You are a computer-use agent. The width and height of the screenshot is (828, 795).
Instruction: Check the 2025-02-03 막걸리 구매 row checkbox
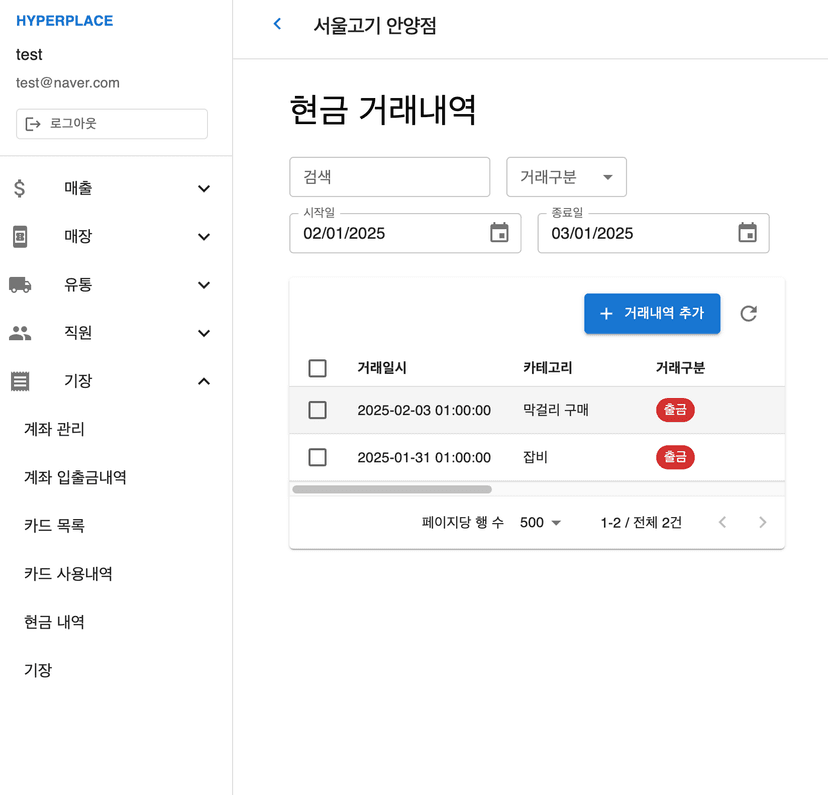(x=318, y=410)
